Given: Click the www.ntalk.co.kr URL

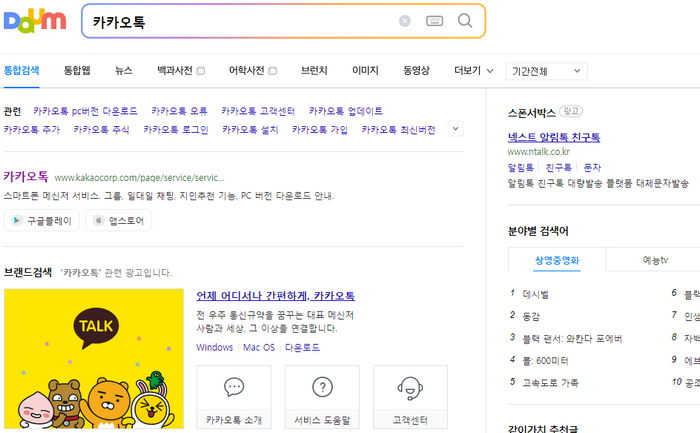Looking at the screenshot, I should point(538,152).
